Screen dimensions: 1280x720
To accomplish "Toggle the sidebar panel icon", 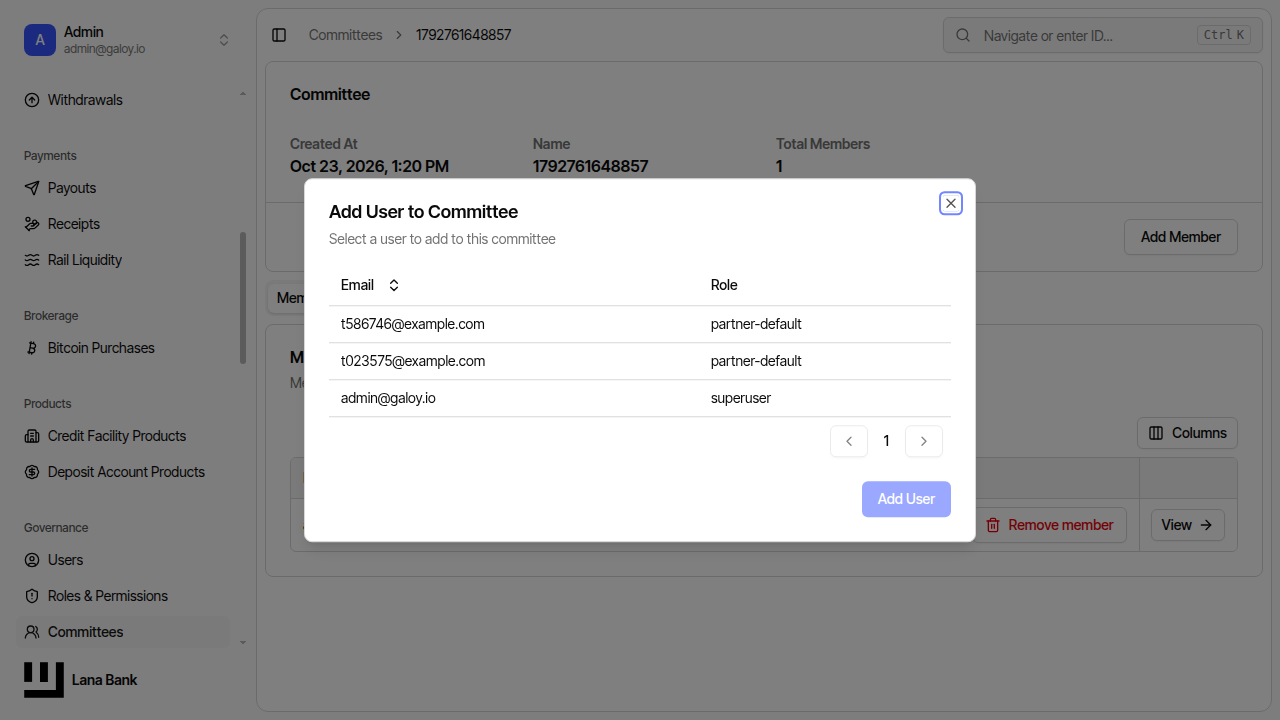I will 279,35.
